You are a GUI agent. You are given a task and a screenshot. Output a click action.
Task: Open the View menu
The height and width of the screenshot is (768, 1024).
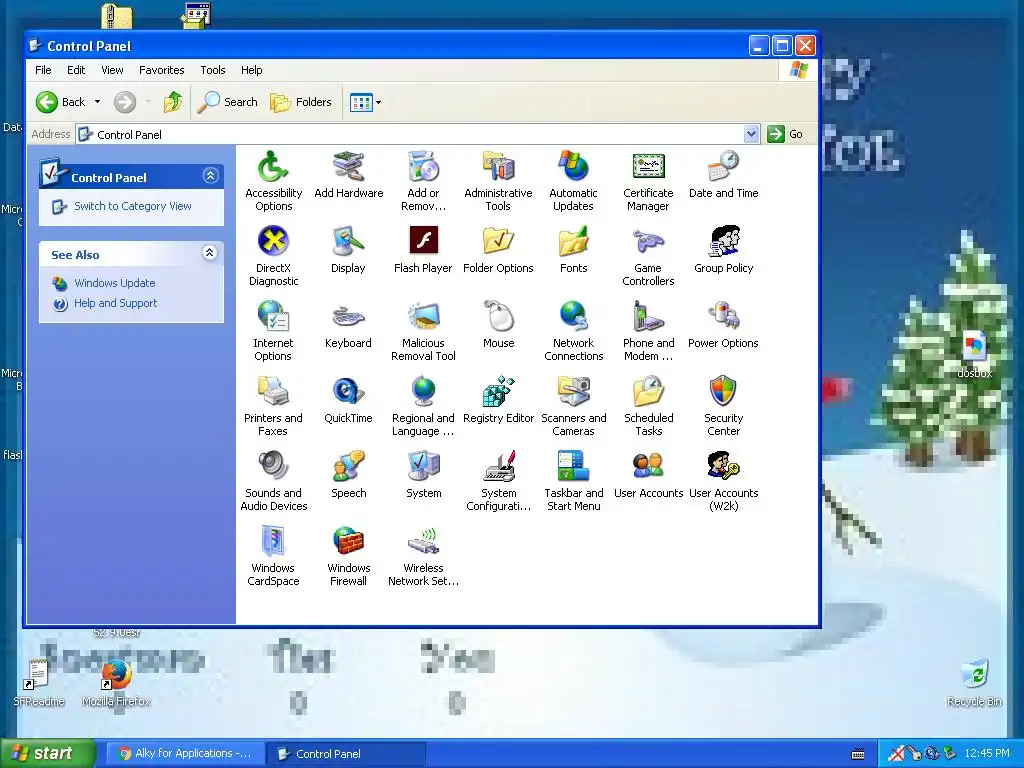(x=112, y=70)
